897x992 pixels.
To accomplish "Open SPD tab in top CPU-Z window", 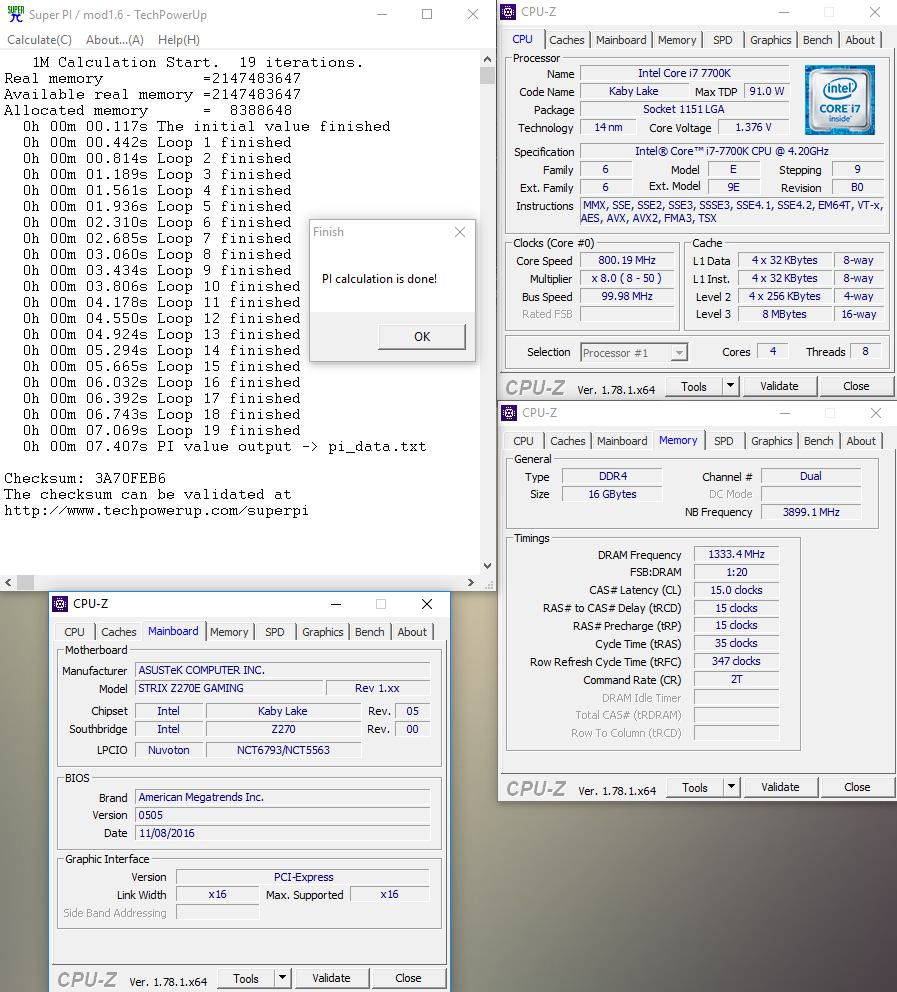I will (722, 40).
